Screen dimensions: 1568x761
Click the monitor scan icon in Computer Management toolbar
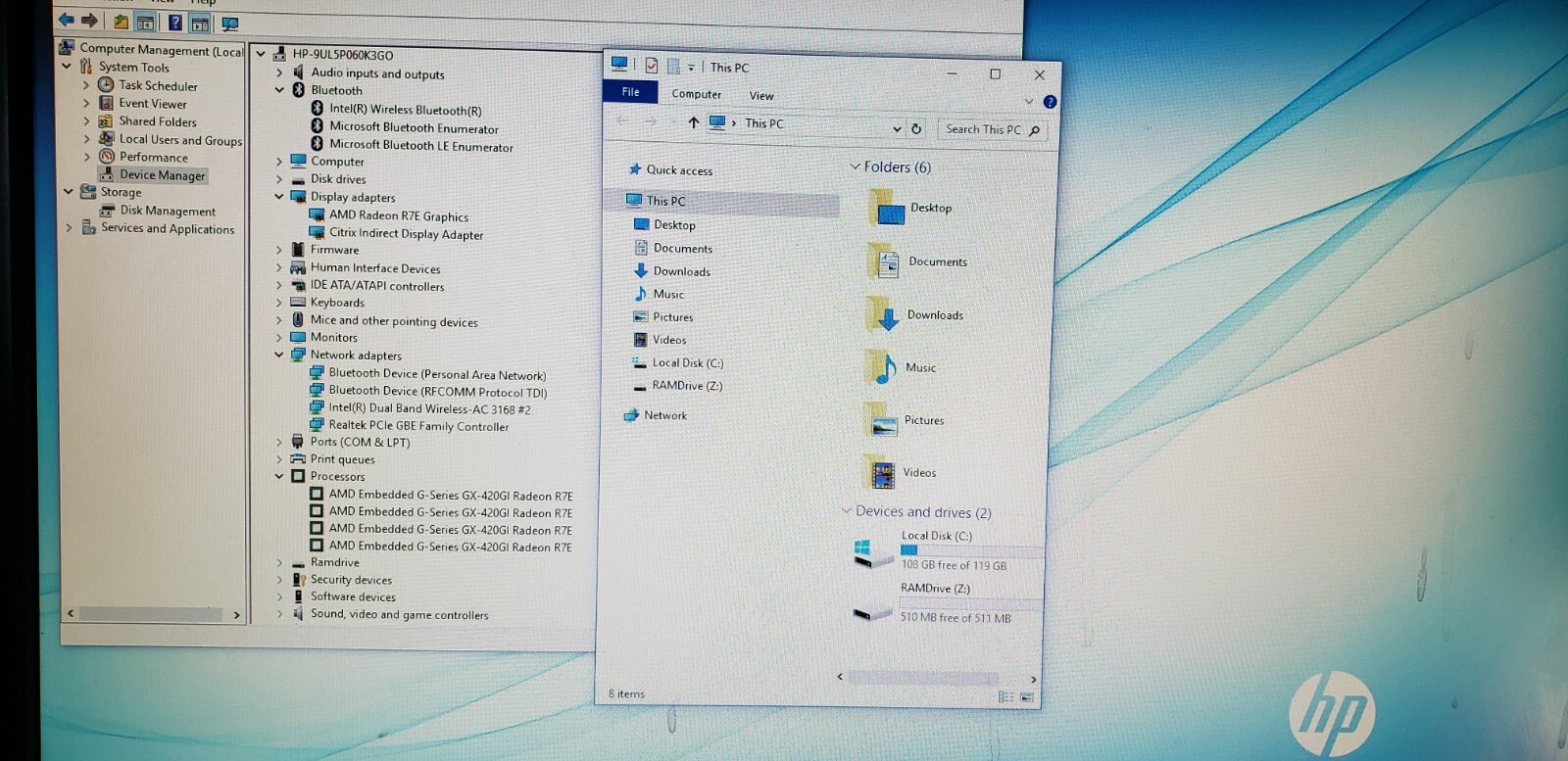click(230, 24)
